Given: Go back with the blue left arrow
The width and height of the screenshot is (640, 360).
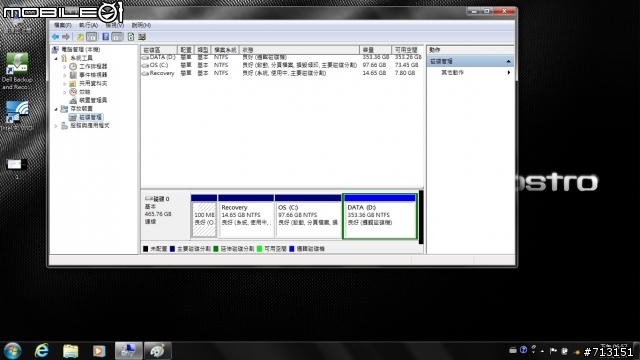Looking at the screenshot, I should click(55, 37).
